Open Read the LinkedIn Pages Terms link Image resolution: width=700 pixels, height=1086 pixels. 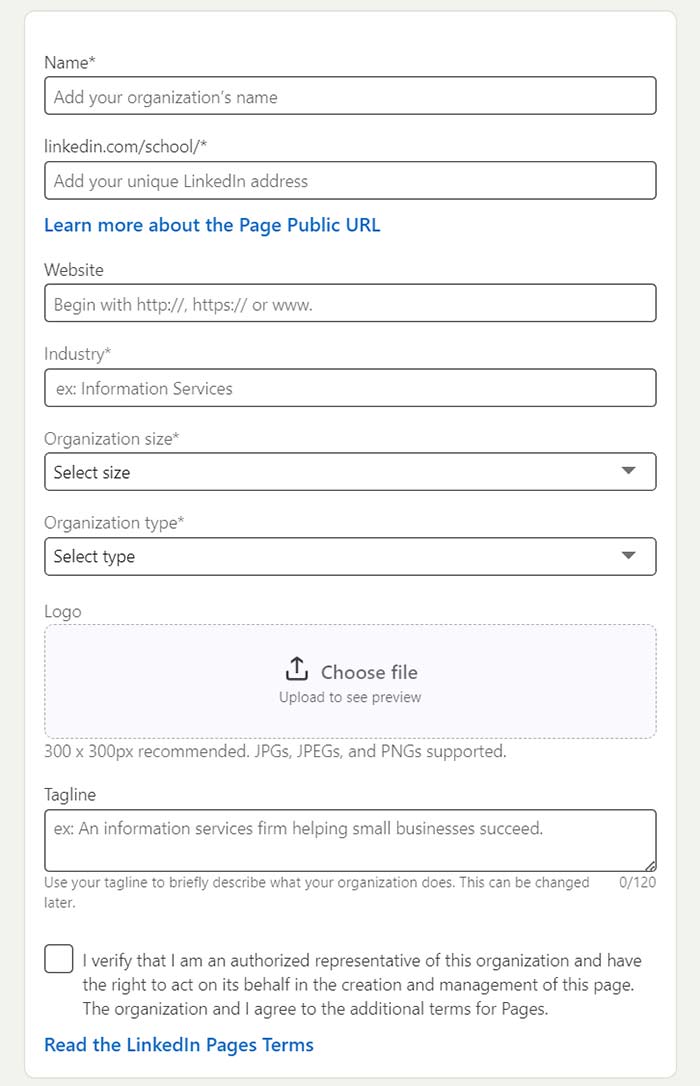[x=179, y=1044]
